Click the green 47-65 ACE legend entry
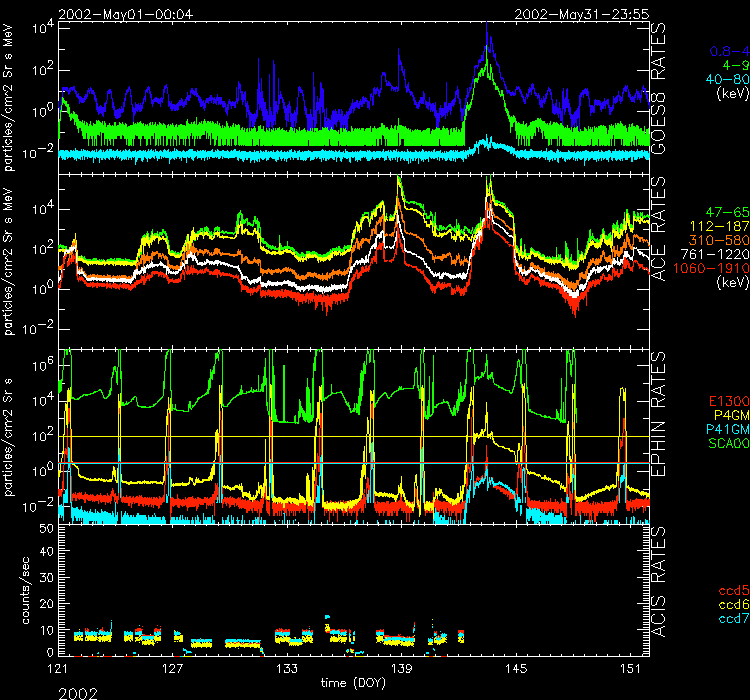 point(722,214)
